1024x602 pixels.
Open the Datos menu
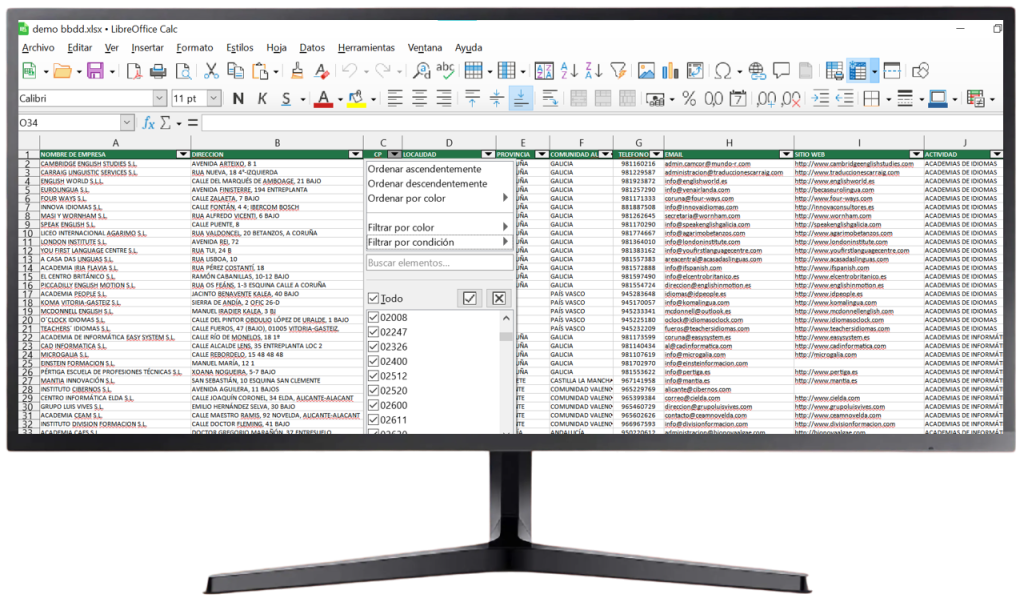(x=312, y=47)
